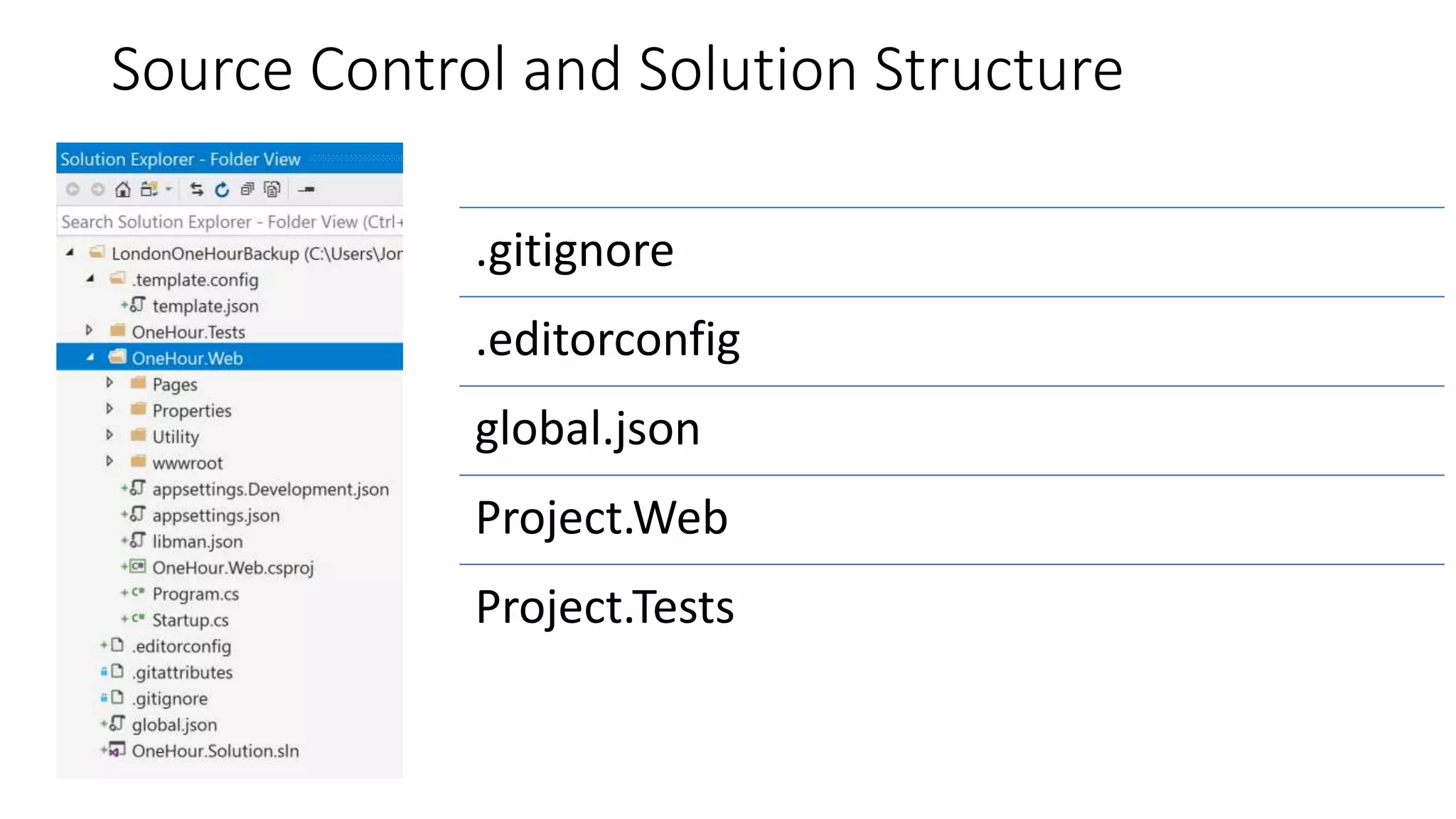Expand the wwwroot folder
Image resolution: width=1456 pixels, height=819 pixels.
109,462
